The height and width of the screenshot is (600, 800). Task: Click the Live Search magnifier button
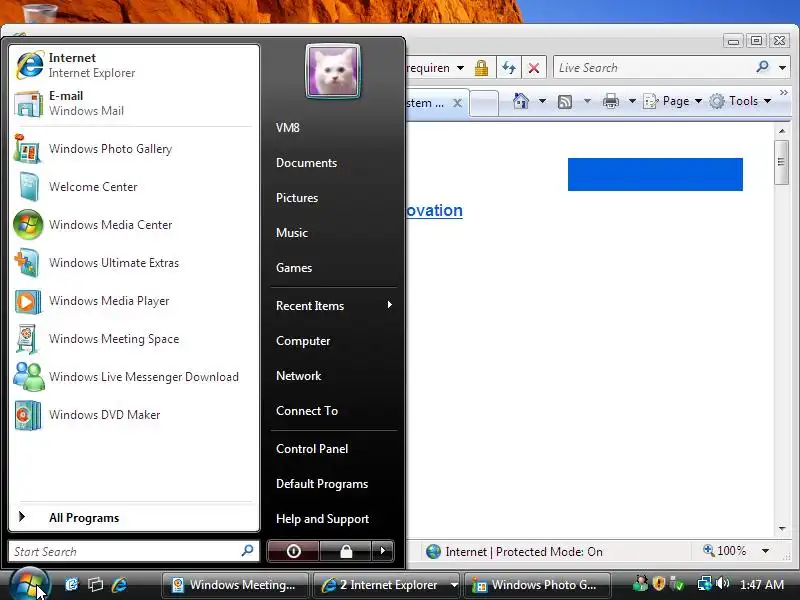pyautogui.click(x=763, y=67)
